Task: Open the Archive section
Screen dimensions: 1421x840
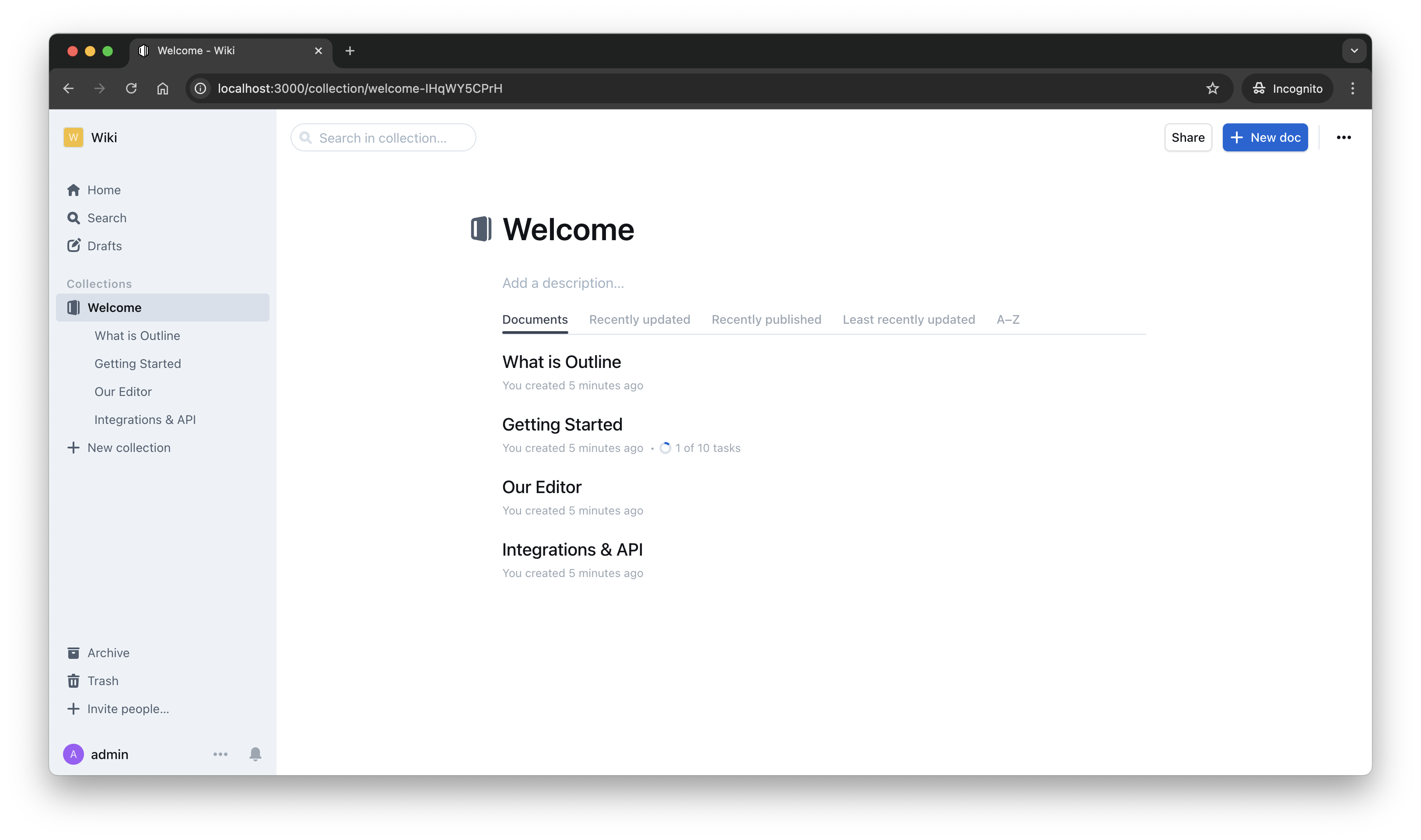Action: click(74, 653)
